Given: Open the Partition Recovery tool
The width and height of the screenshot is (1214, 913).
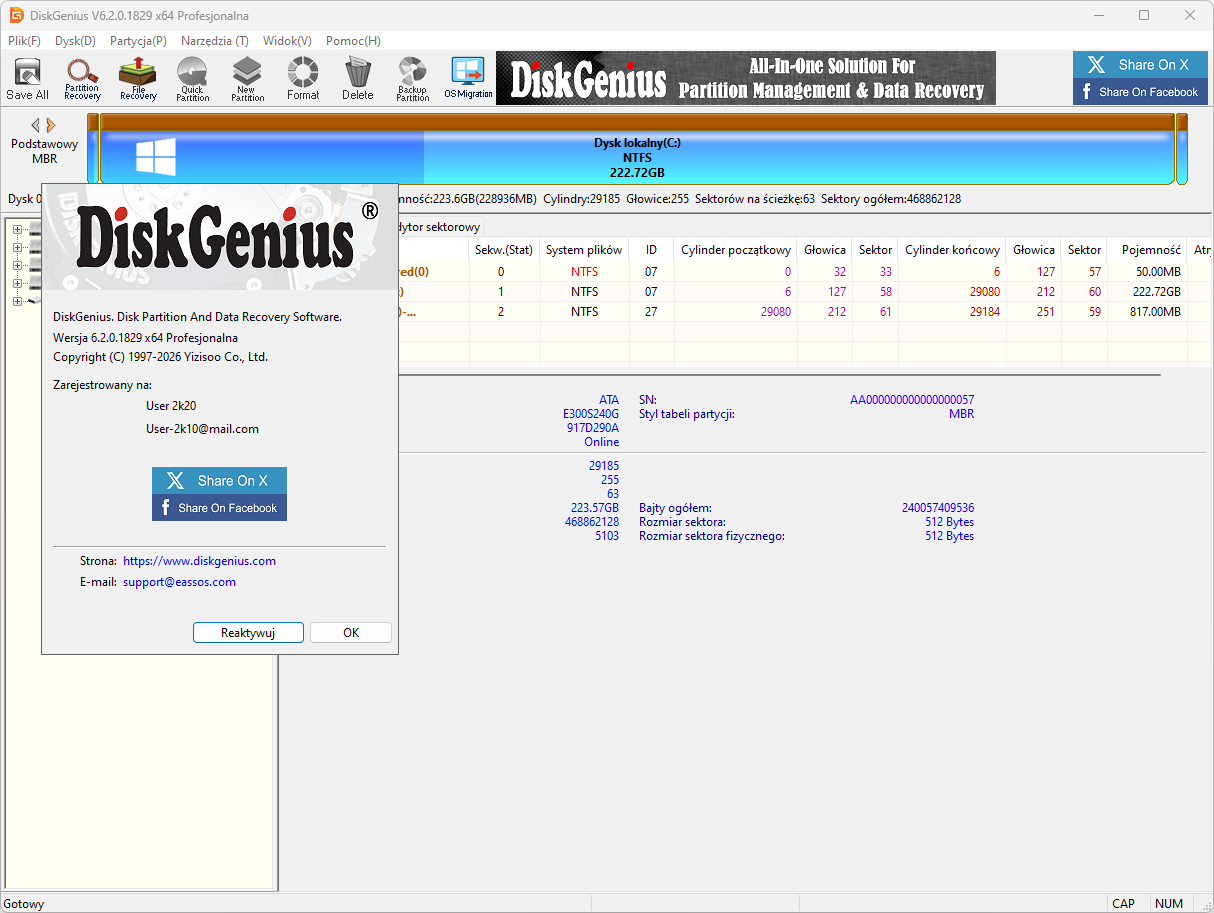Looking at the screenshot, I should pos(82,78).
